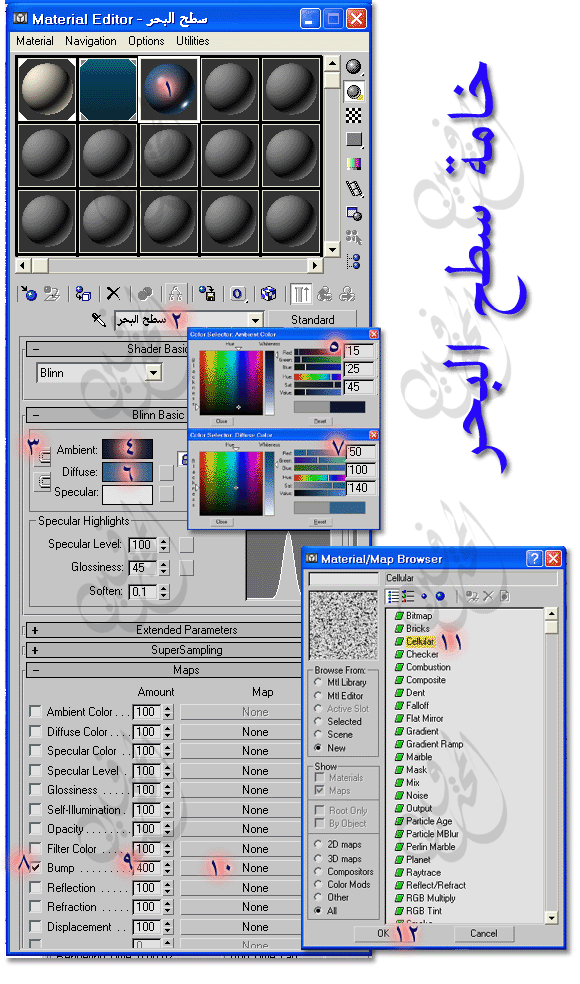Select View List + Icons in Browser

coord(408,596)
